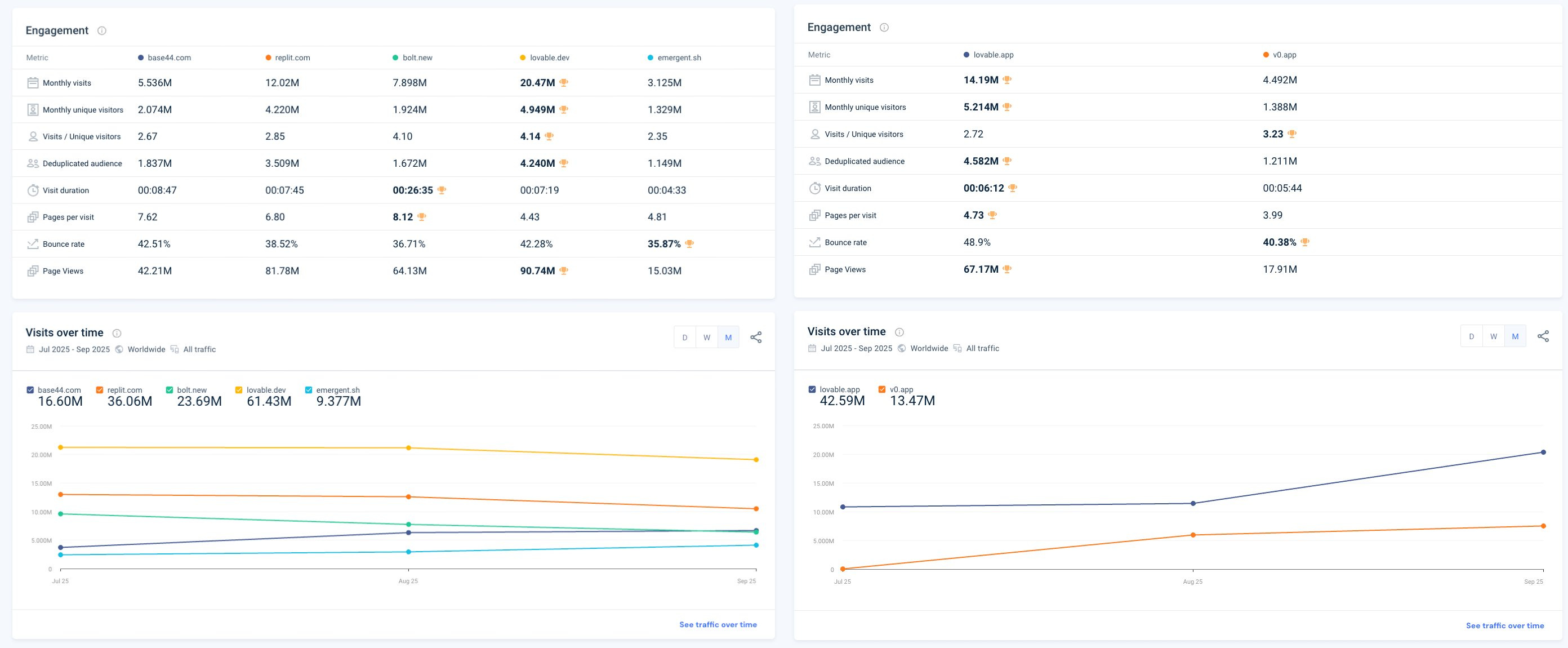Click share icon in left Visits over time
1568x648 pixels.
[x=755, y=338]
